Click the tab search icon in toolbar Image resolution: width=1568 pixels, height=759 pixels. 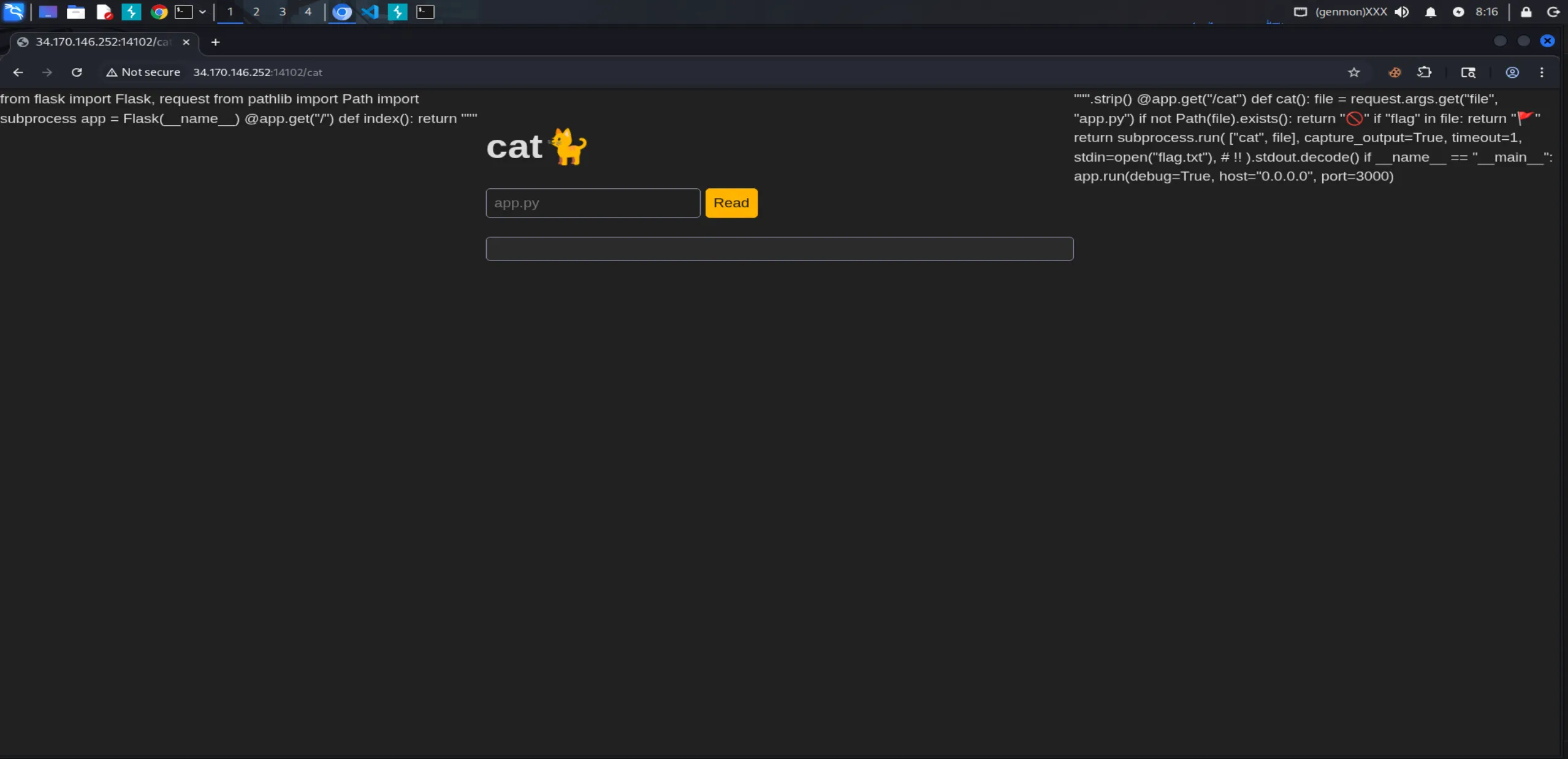[1467, 72]
